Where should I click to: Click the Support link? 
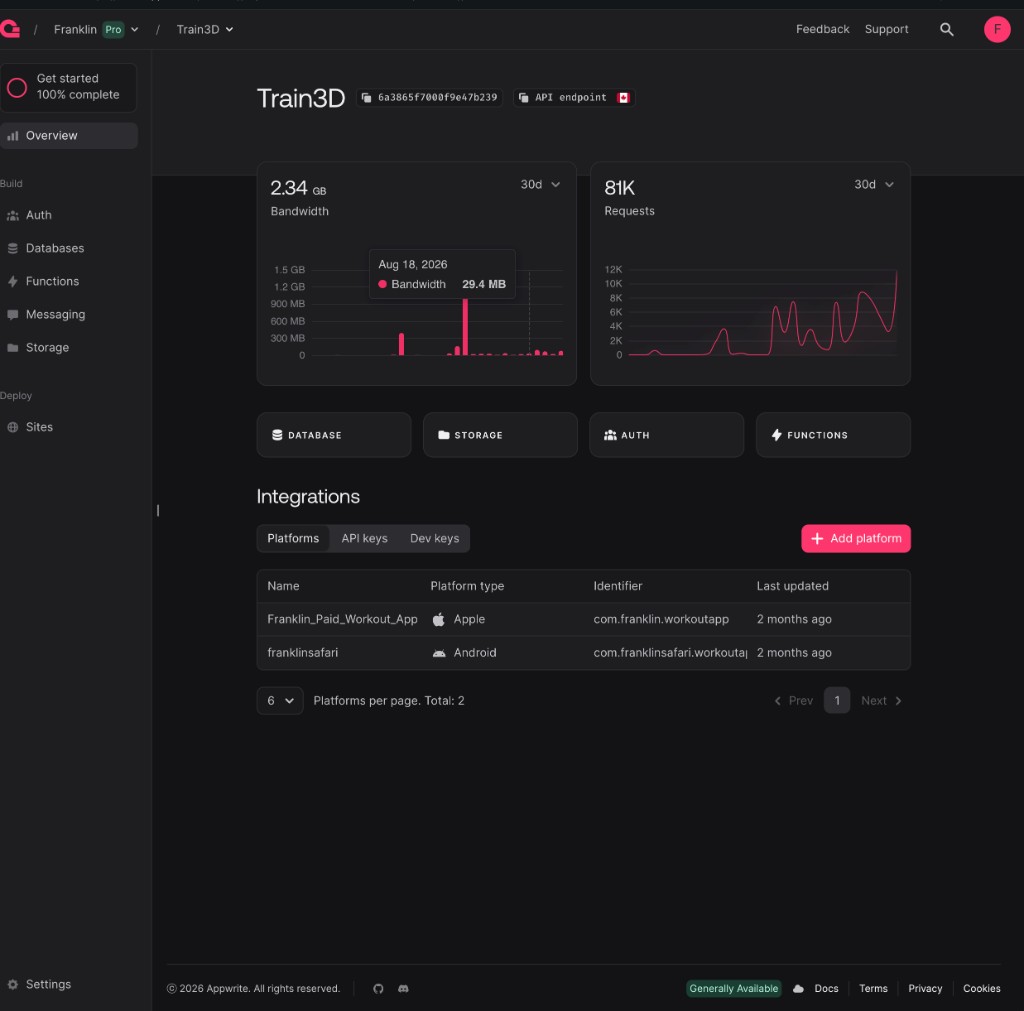click(x=886, y=29)
